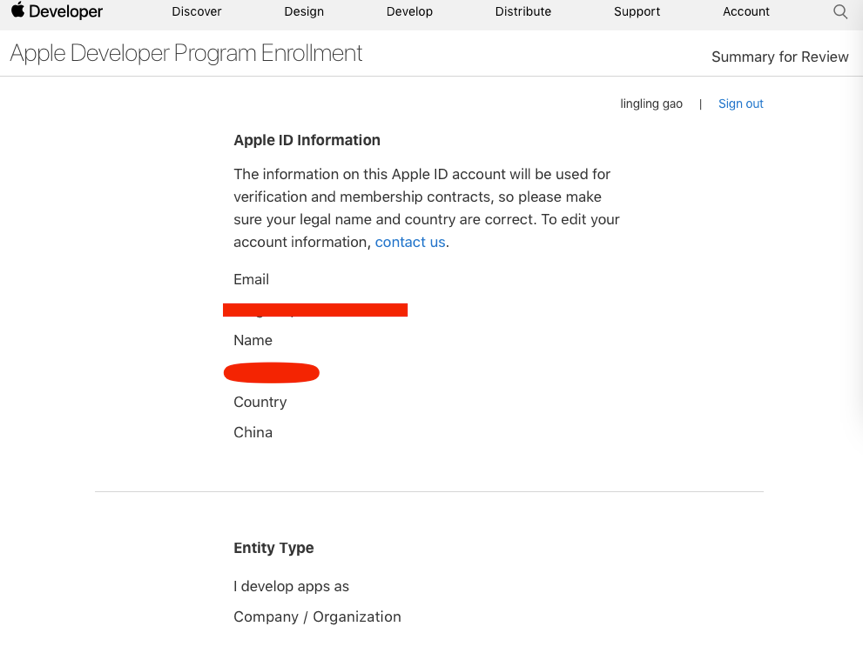Viewport: 863px width, 660px height.
Task: Open the Support menu
Action: [637, 12]
